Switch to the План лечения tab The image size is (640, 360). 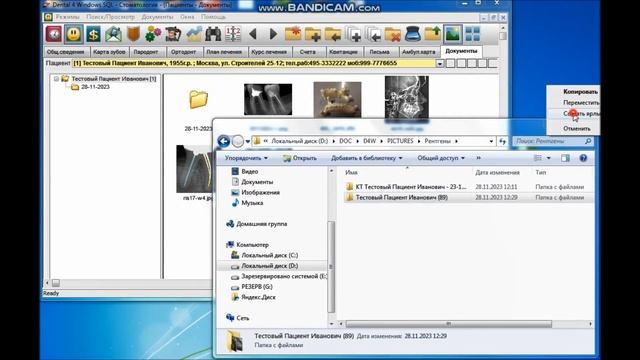[224, 52]
